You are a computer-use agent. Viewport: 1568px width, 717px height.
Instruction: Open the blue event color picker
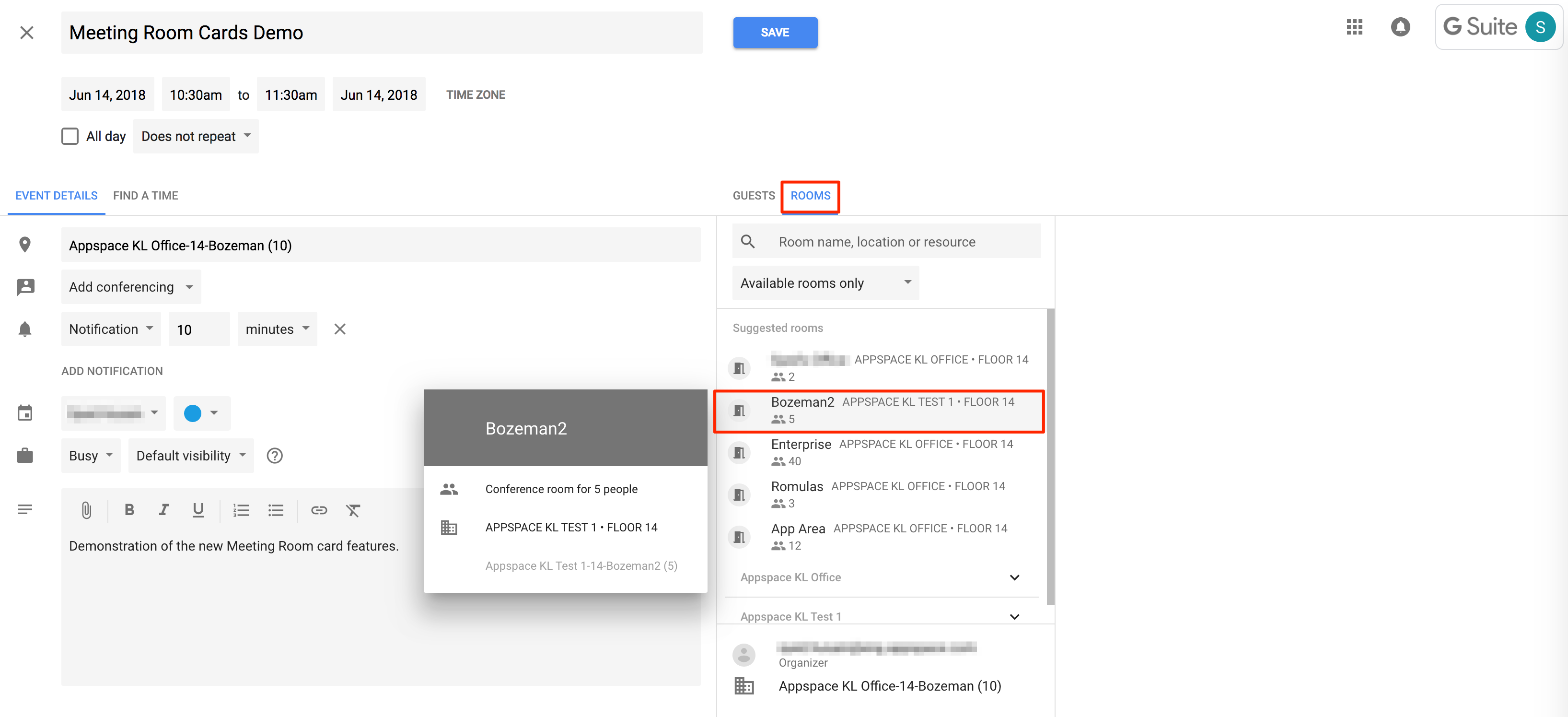pos(201,413)
